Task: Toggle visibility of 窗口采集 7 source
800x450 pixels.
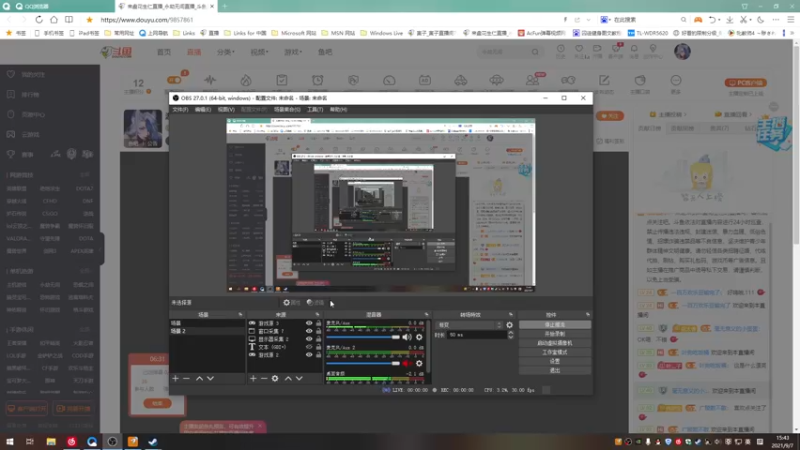Action: point(309,331)
